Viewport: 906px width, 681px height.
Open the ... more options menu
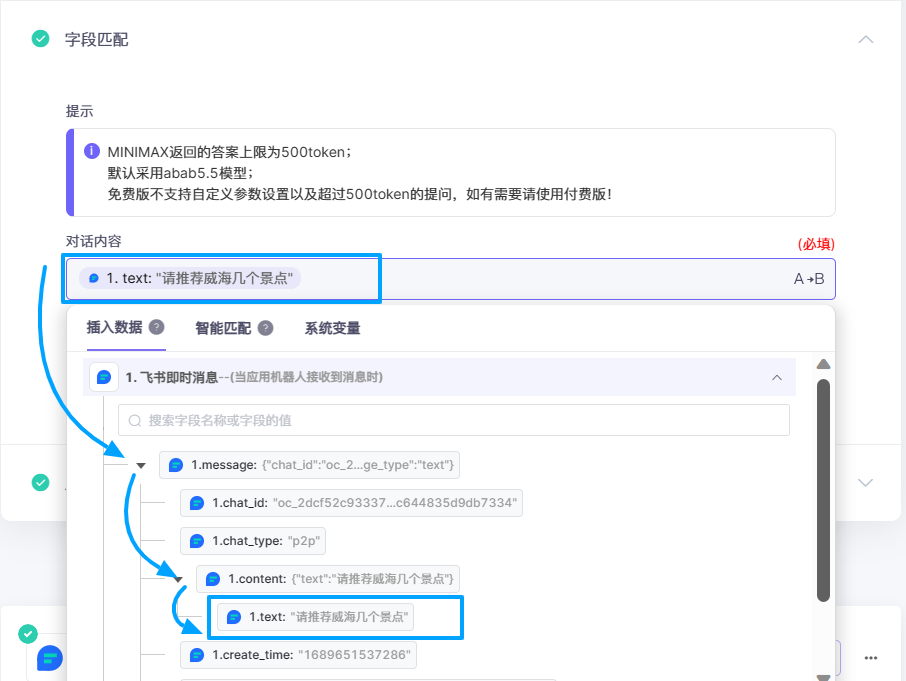click(869, 658)
